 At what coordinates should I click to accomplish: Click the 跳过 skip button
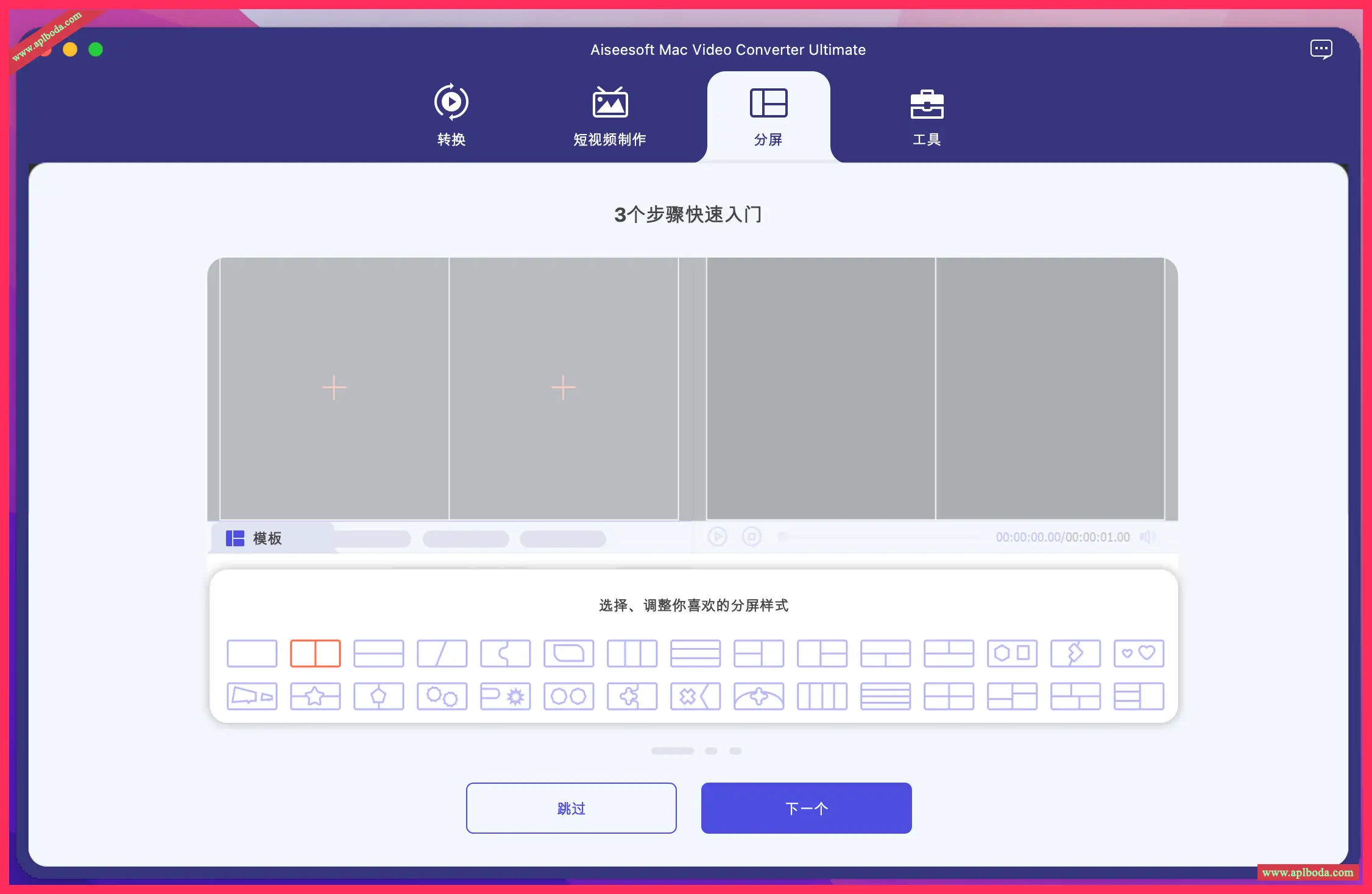(x=571, y=808)
